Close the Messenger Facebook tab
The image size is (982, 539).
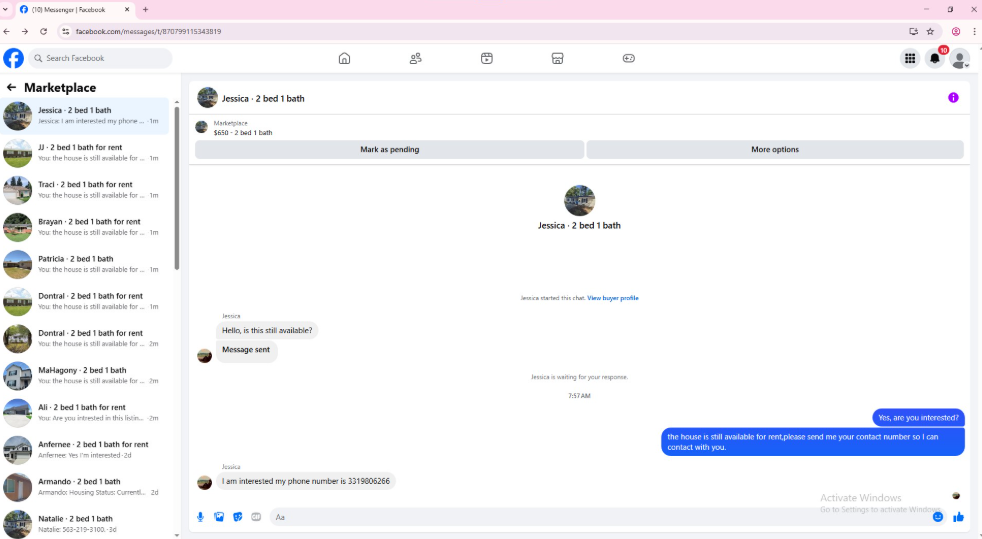127,9
